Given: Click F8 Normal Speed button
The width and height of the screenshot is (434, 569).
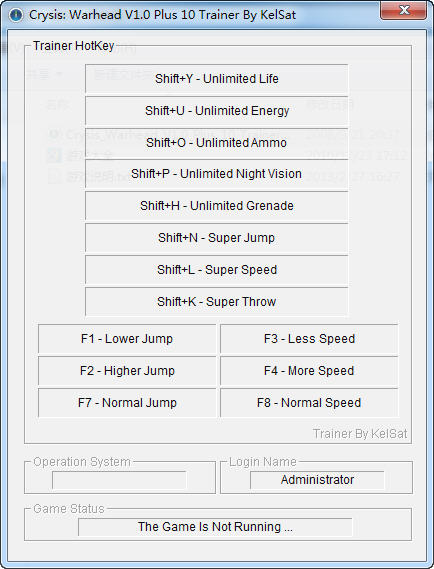Looking at the screenshot, I should (309, 402).
